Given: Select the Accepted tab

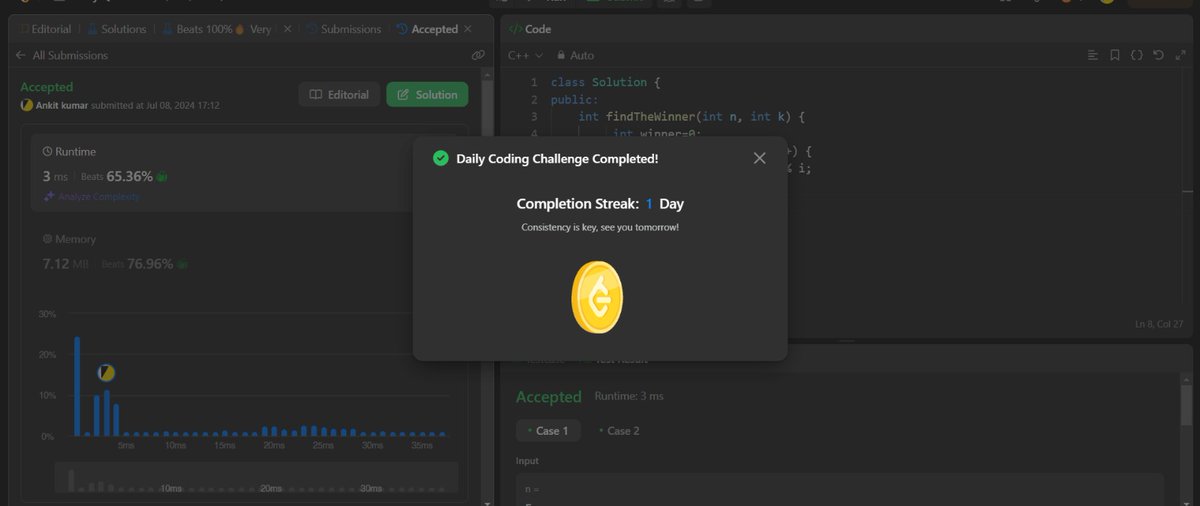Looking at the screenshot, I should pyautogui.click(x=428, y=29).
